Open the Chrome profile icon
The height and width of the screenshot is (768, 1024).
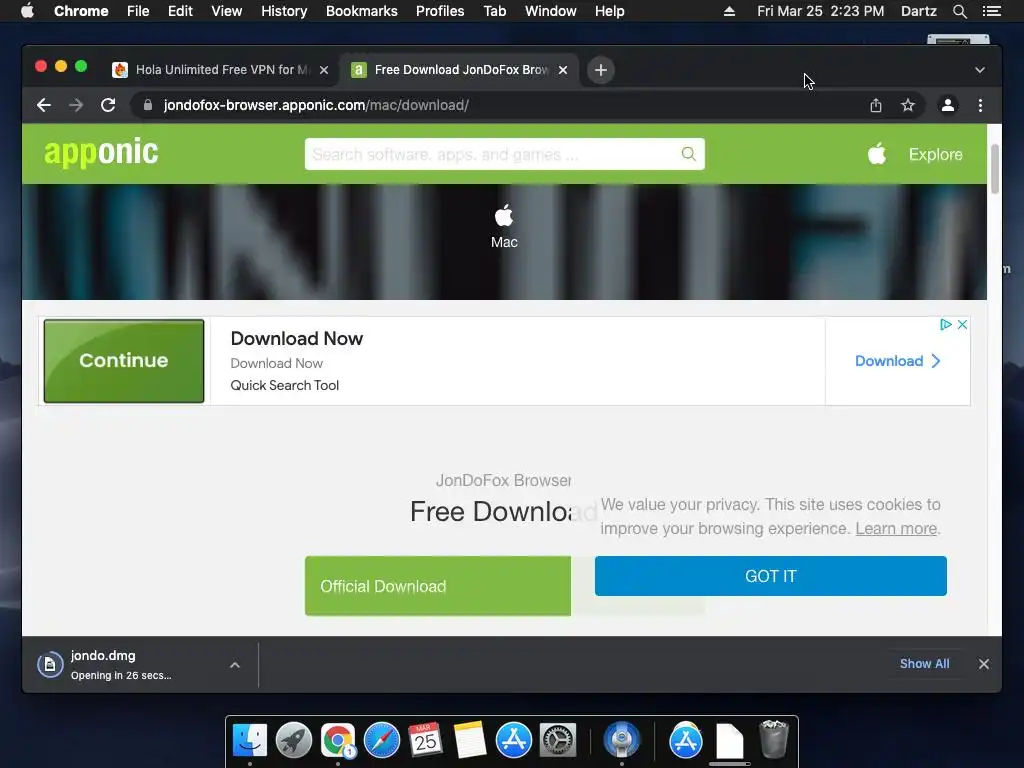pyautogui.click(x=948, y=105)
